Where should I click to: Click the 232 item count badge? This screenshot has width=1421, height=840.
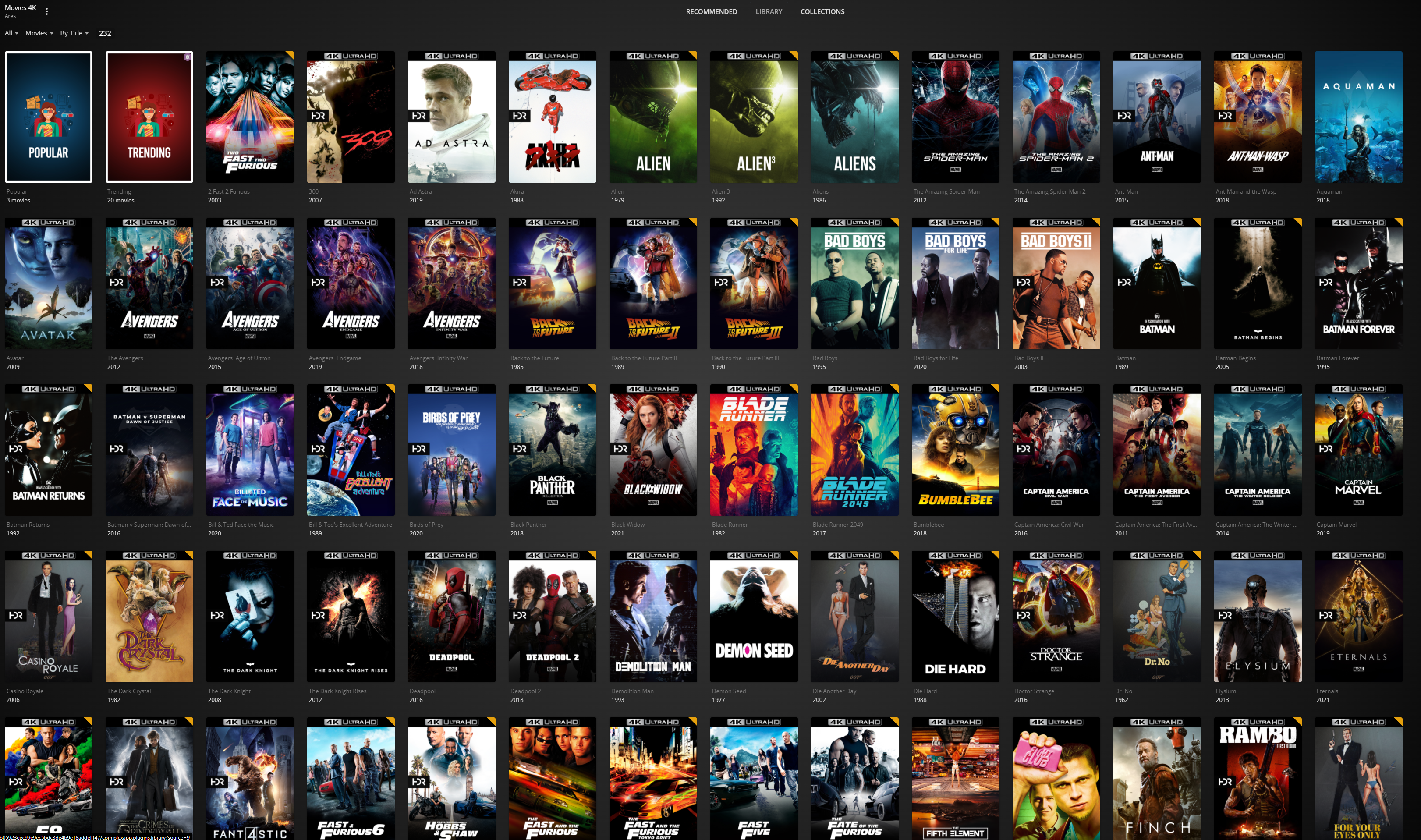pos(105,33)
